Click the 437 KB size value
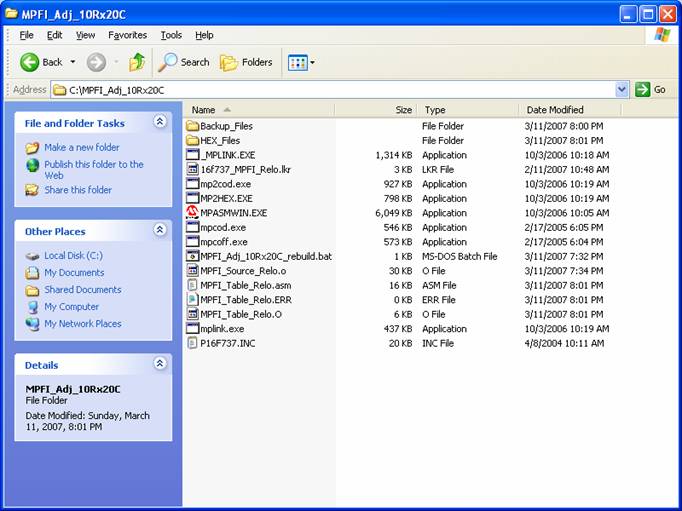 tap(398, 329)
